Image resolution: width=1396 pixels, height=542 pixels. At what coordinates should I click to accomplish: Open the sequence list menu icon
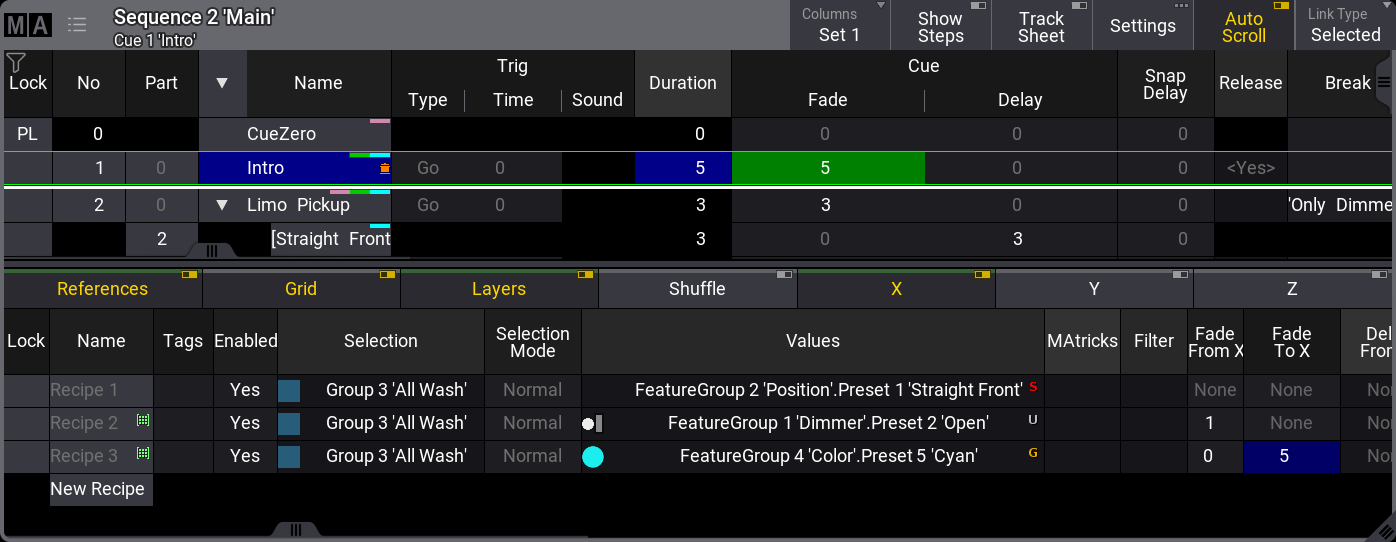tap(77, 25)
